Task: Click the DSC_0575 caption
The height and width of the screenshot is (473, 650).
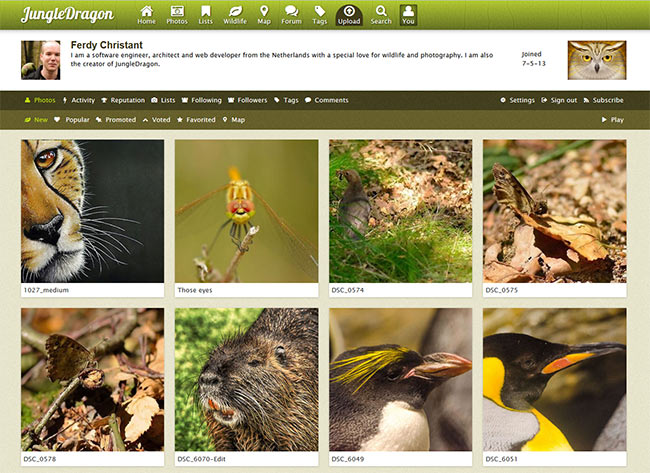Action: coord(502,290)
